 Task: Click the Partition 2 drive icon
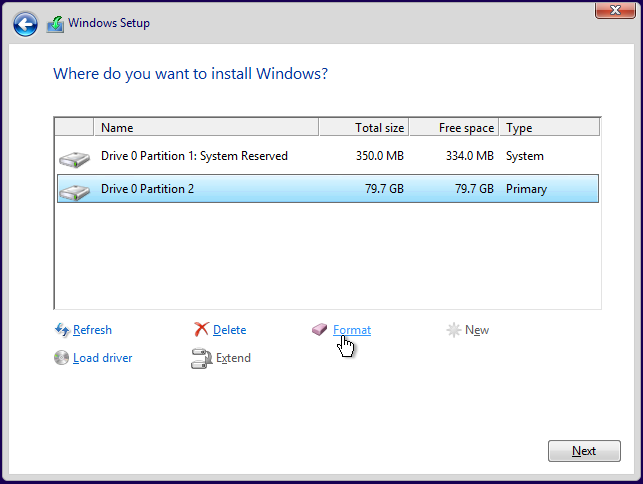coord(74,190)
